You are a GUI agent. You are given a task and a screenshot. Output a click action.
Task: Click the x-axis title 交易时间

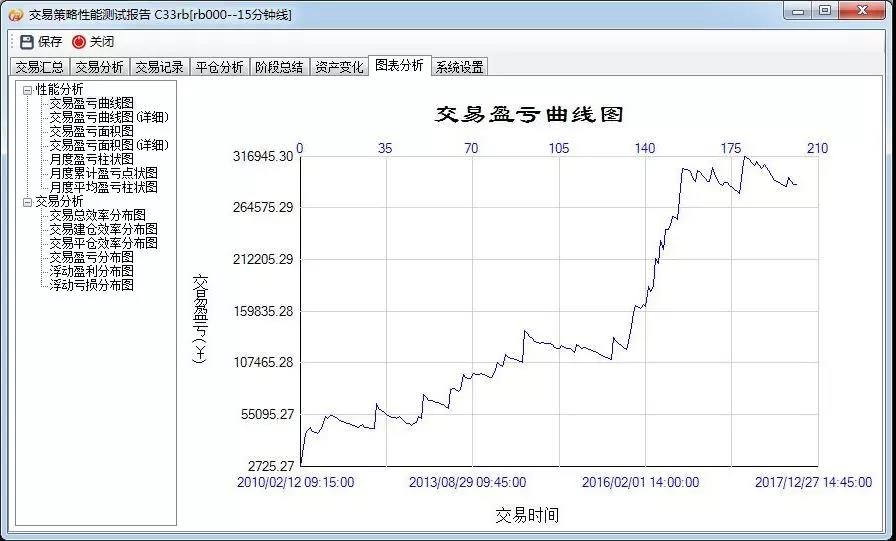pyautogui.click(x=527, y=515)
